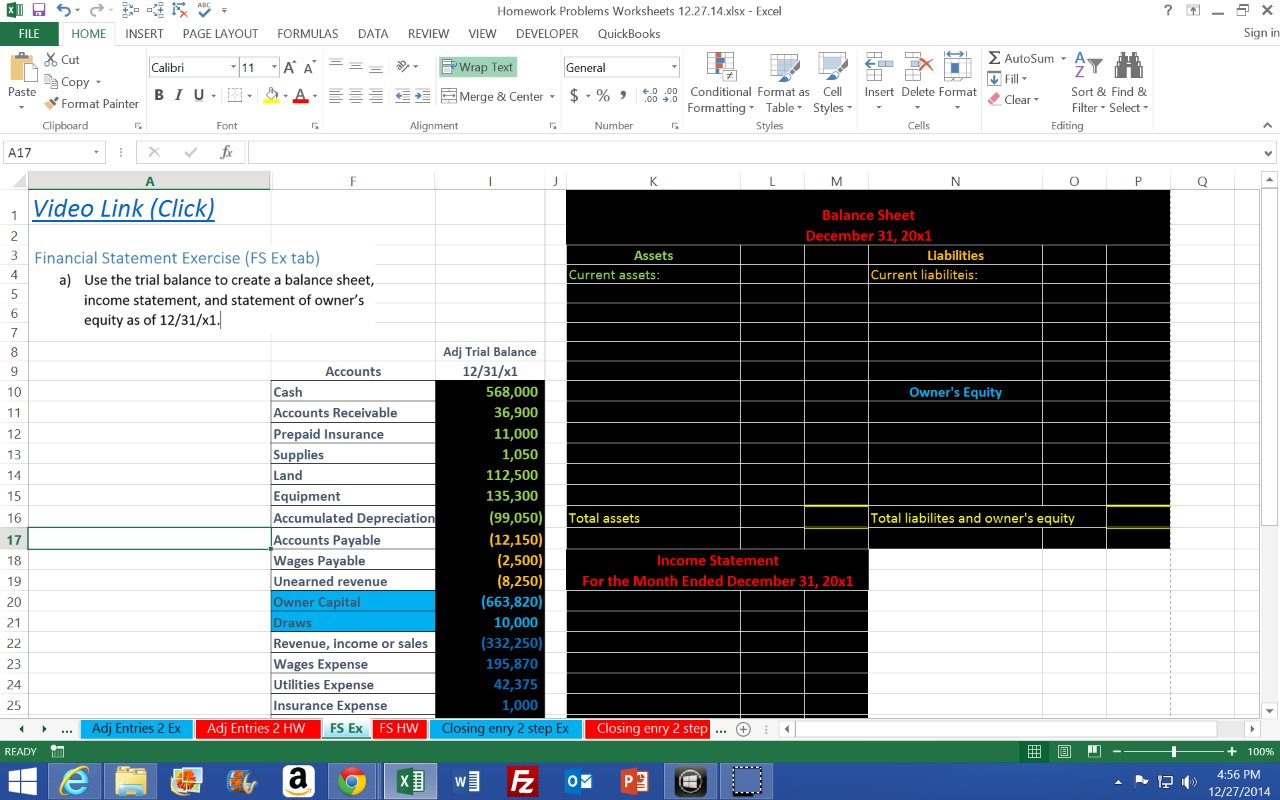Image resolution: width=1280 pixels, height=800 pixels.
Task: Select the Total assets cell
Action: tap(653, 517)
